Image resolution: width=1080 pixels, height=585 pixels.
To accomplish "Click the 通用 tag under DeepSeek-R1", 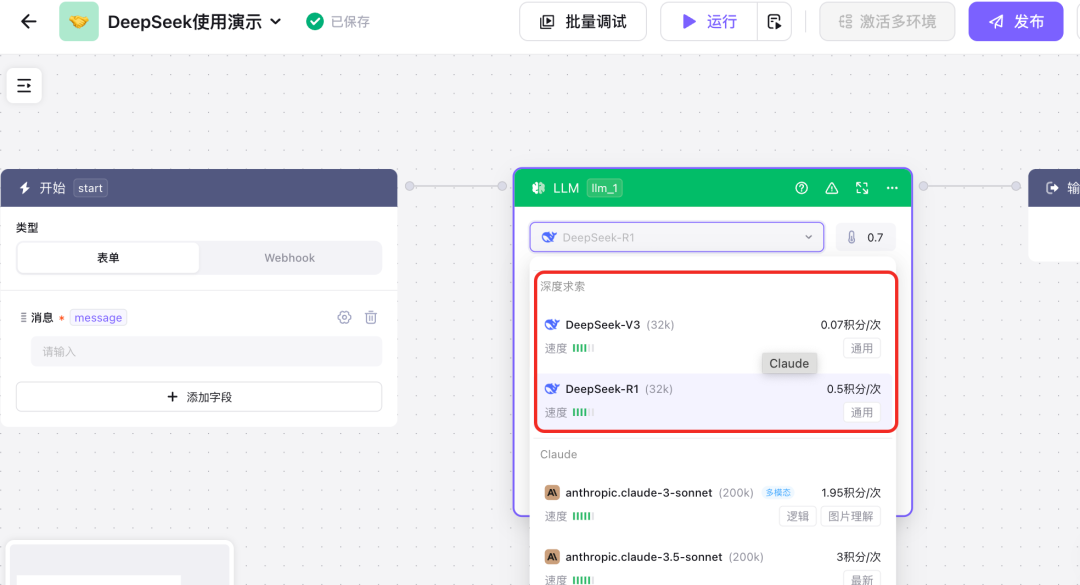I will pos(862,412).
